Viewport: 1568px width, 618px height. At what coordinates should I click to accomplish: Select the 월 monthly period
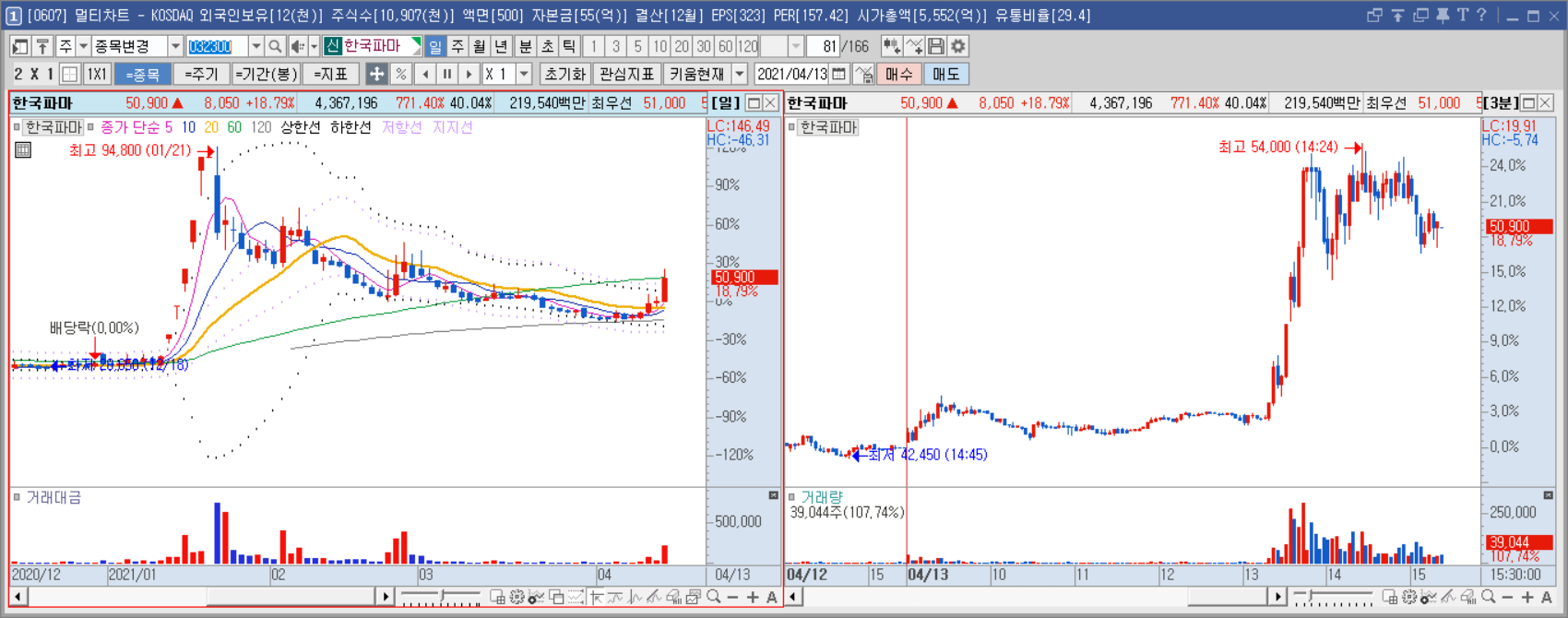[x=480, y=46]
